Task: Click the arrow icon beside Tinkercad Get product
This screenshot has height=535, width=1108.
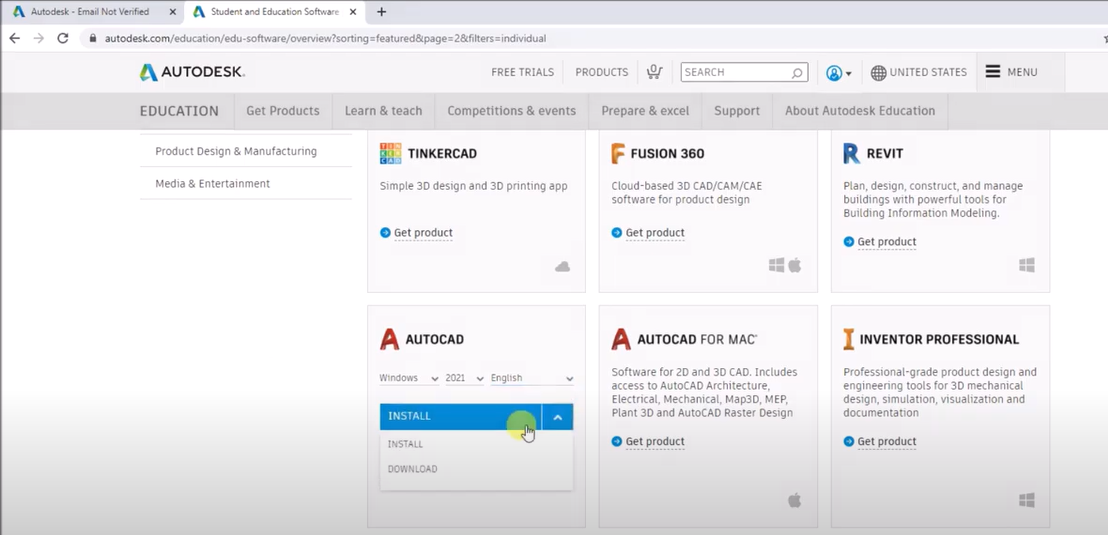Action: (385, 233)
